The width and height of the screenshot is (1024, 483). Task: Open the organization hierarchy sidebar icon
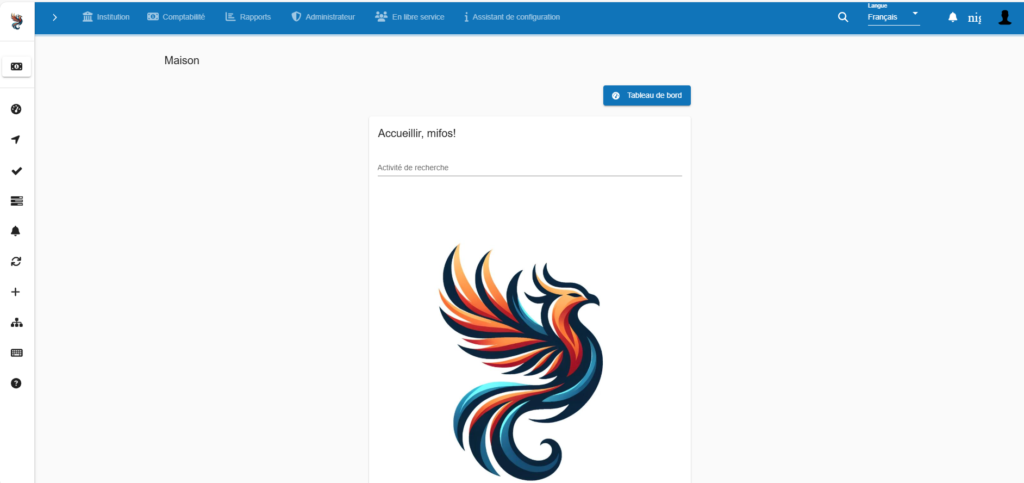click(x=16, y=322)
